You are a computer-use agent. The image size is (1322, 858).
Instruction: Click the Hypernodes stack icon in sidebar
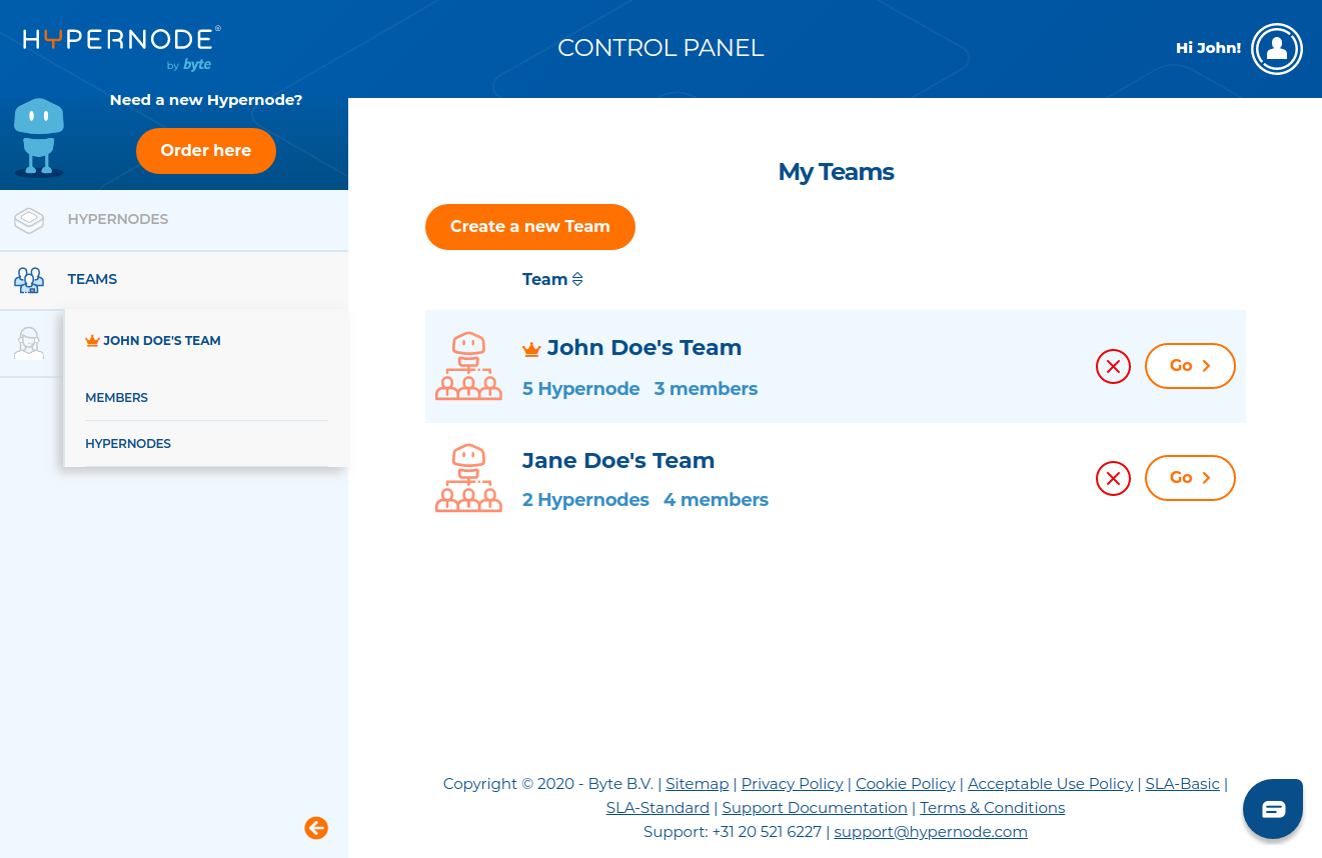coord(30,220)
